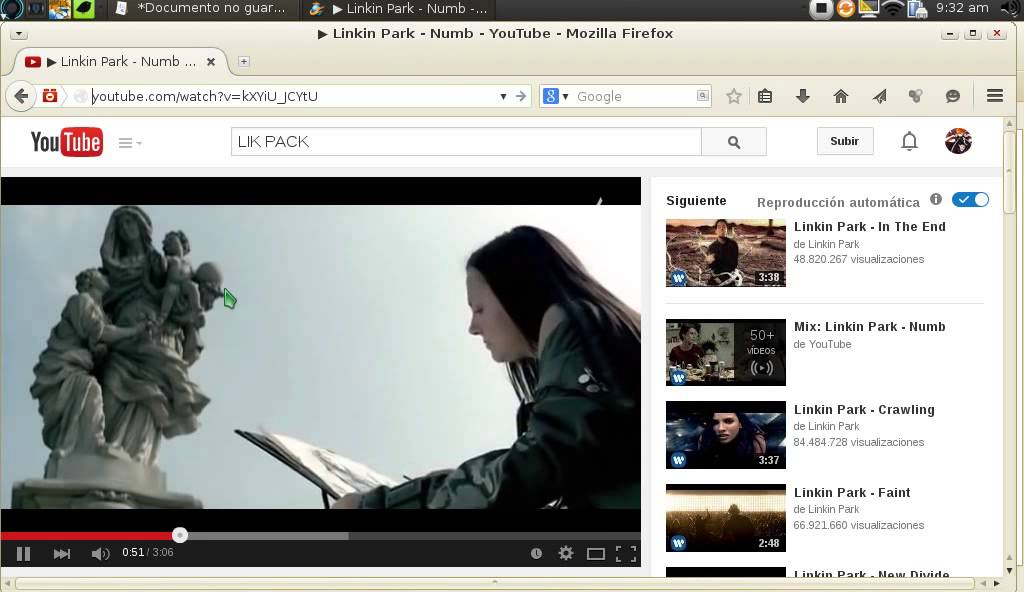Open Linkin Park - Faint title link

(852, 493)
